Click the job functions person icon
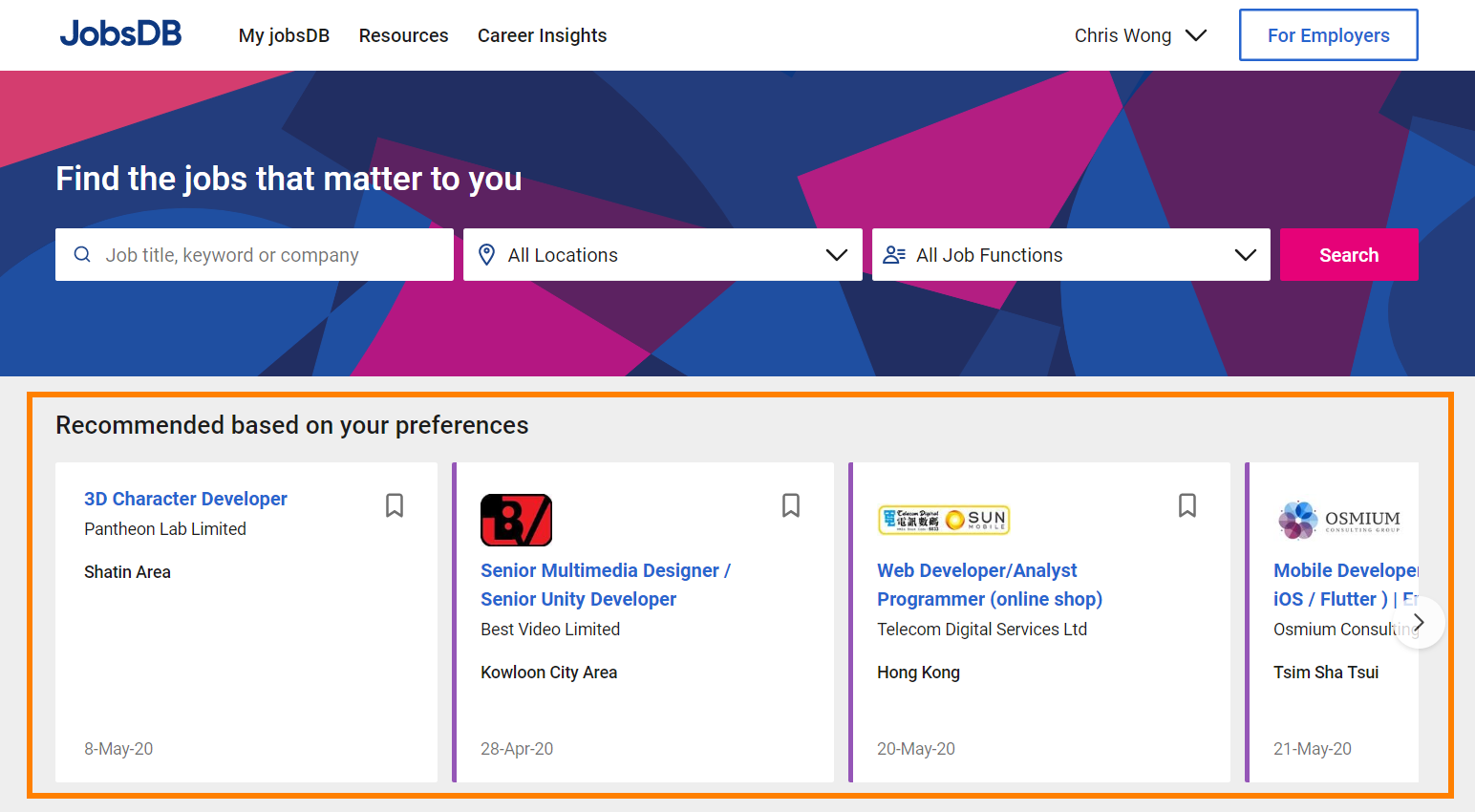Viewport: 1475px width, 812px height. point(894,255)
